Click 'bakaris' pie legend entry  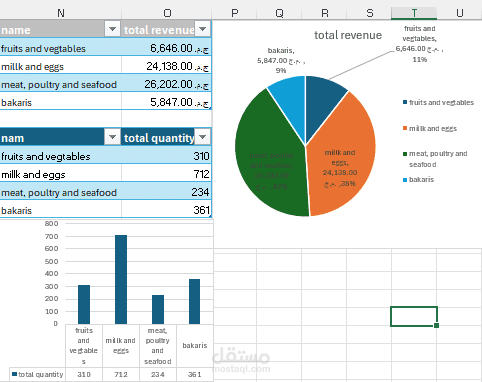tap(418, 179)
